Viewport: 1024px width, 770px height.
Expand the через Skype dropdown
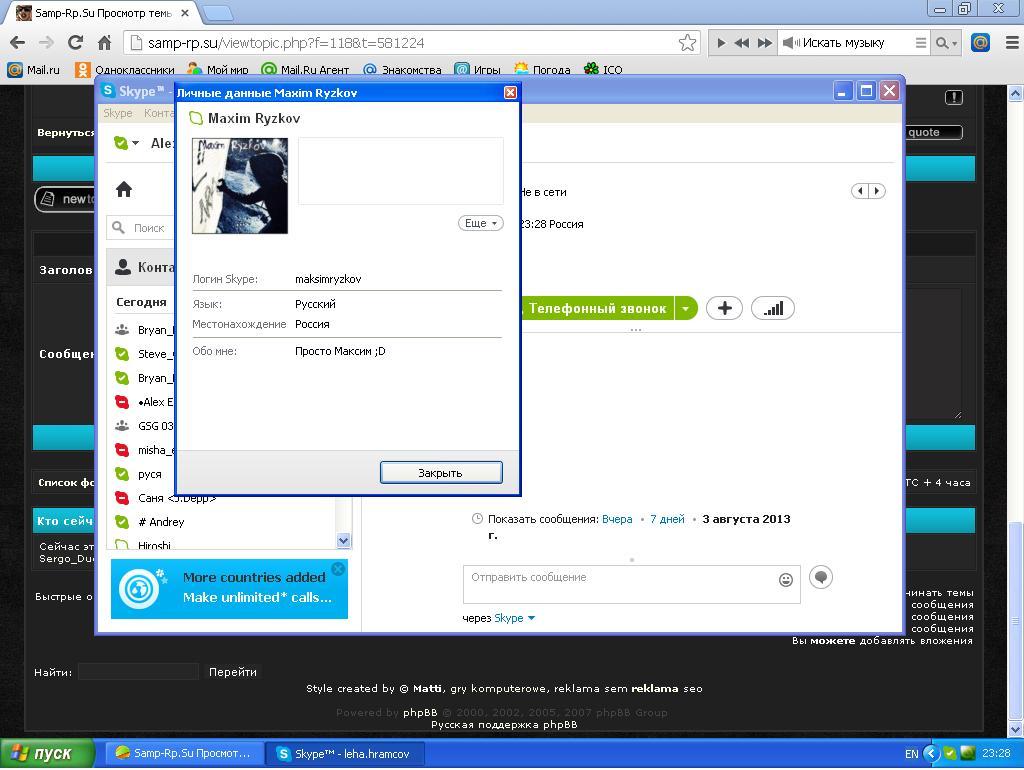[x=515, y=618]
